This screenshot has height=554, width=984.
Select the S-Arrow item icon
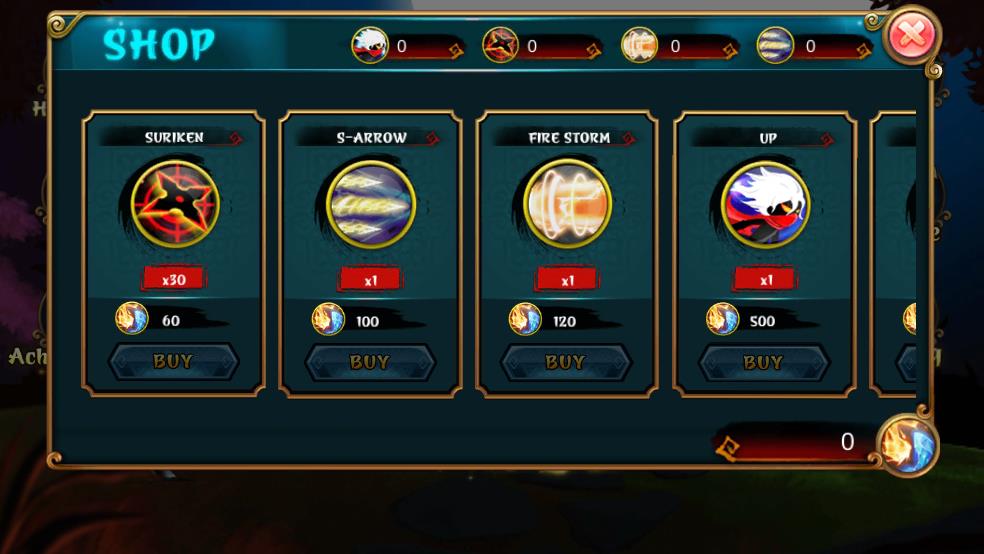pyautogui.click(x=372, y=205)
